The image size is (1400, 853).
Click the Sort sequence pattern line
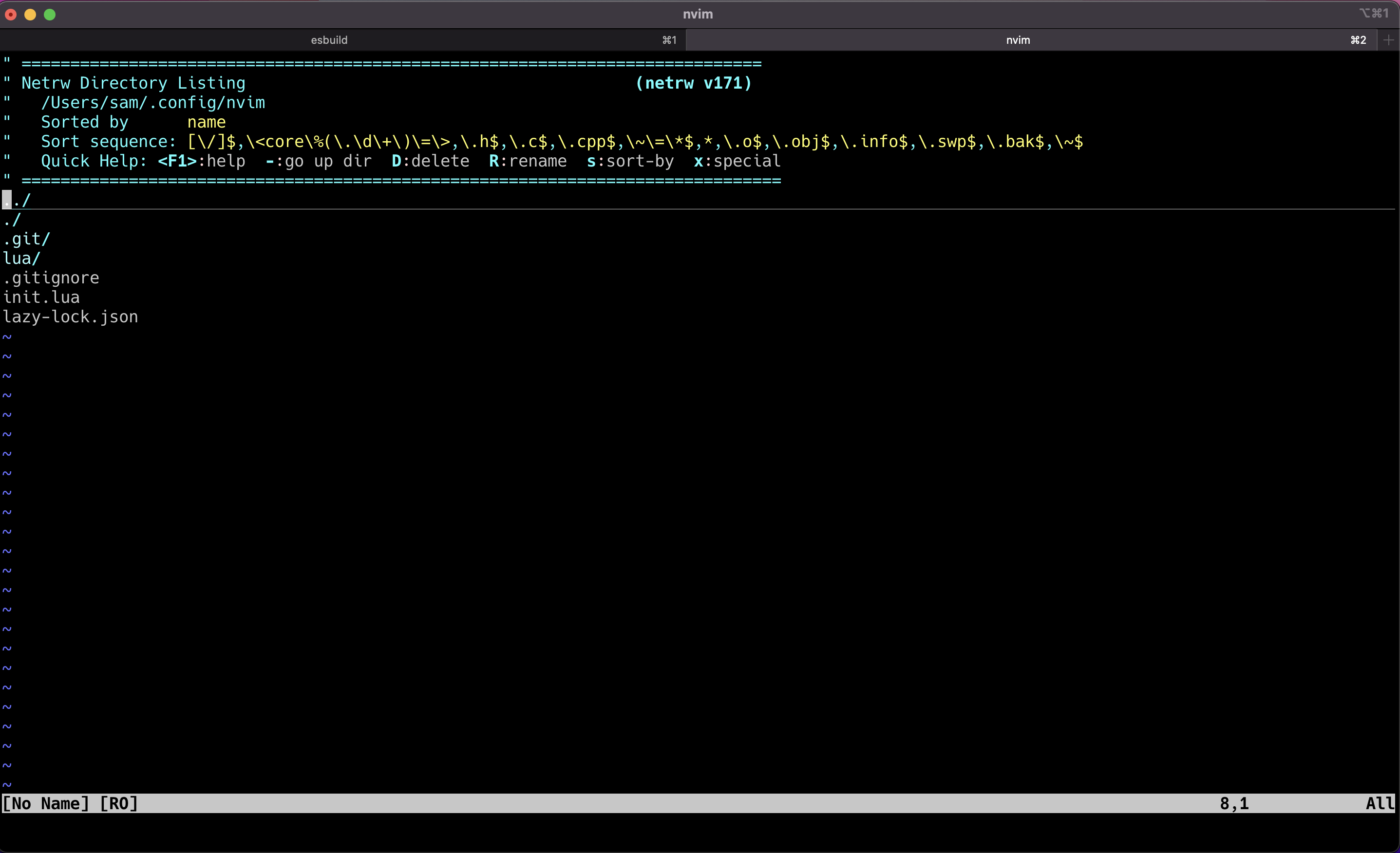562,141
